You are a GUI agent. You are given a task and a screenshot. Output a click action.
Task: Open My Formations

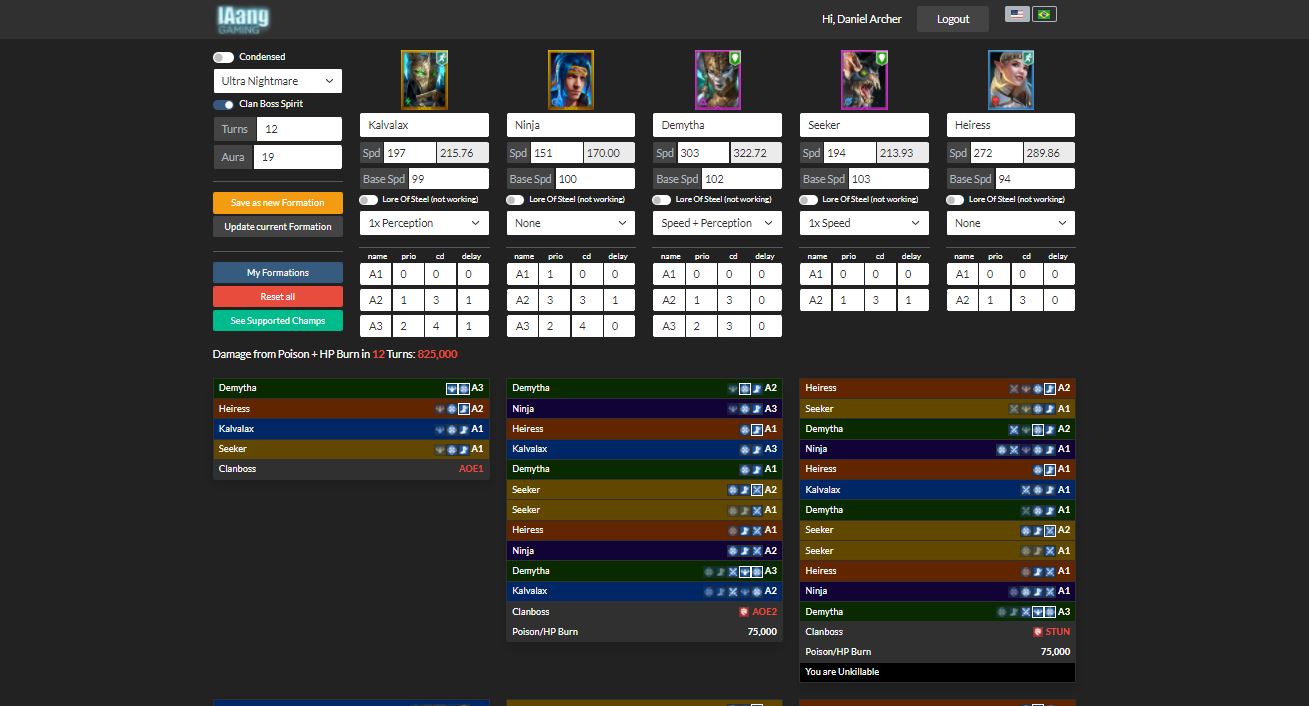click(x=278, y=273)
